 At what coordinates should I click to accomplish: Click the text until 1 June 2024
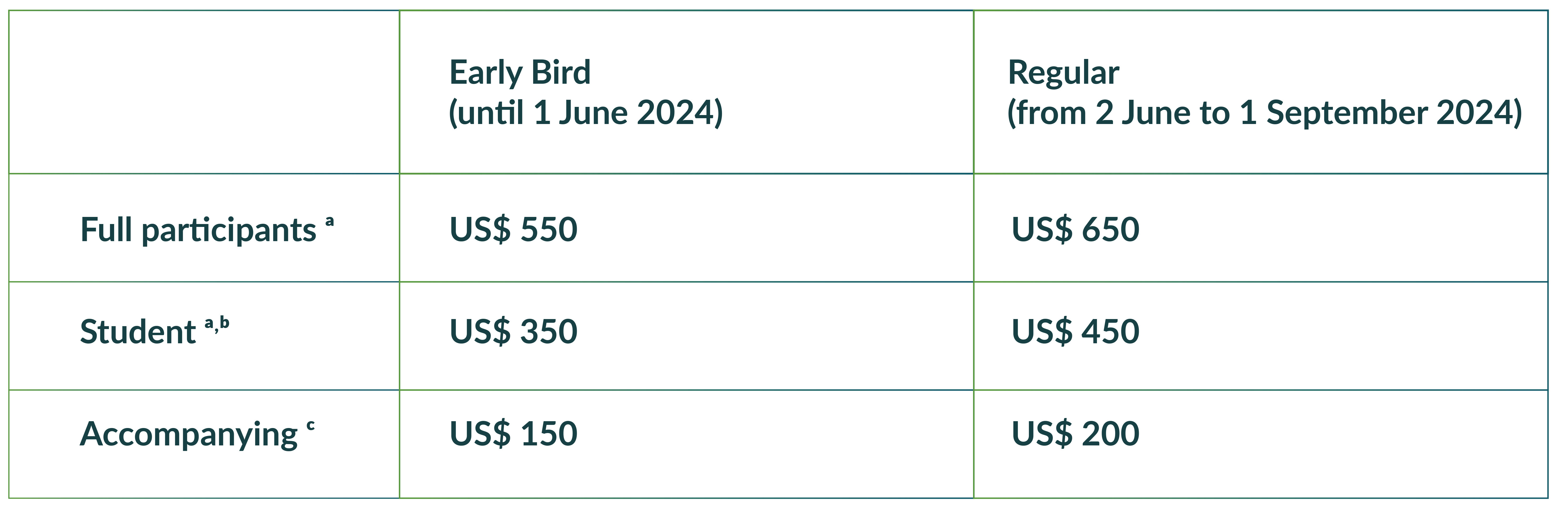tap(585, 113)
